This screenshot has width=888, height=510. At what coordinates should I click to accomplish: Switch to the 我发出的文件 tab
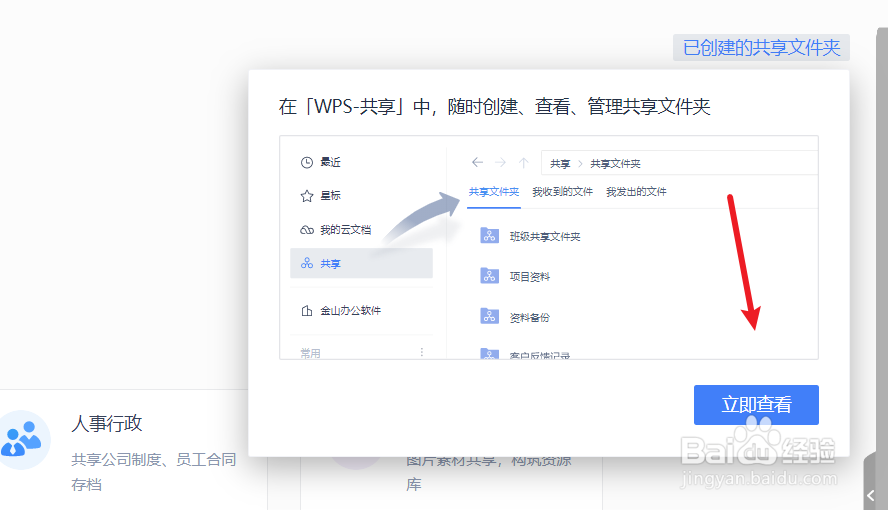[636, 192]
